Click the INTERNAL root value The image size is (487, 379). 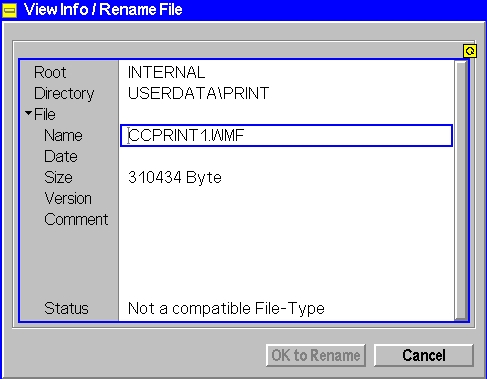point(166,72)
